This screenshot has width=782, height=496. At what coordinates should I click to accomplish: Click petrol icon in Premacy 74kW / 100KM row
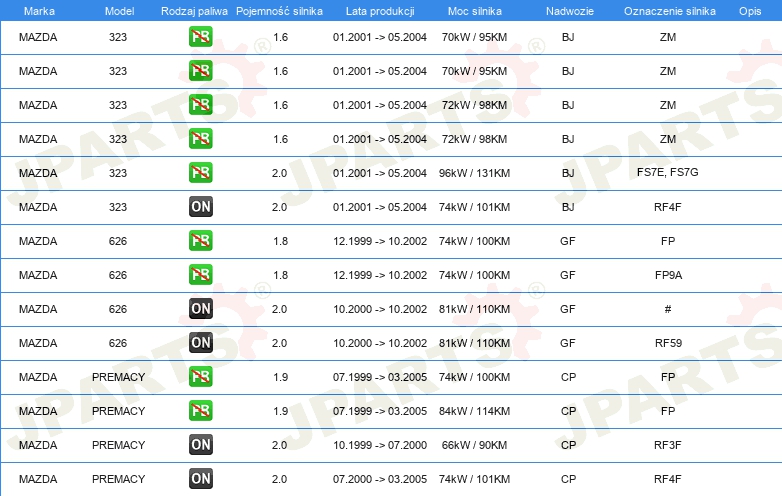click(x=200, y=376)
